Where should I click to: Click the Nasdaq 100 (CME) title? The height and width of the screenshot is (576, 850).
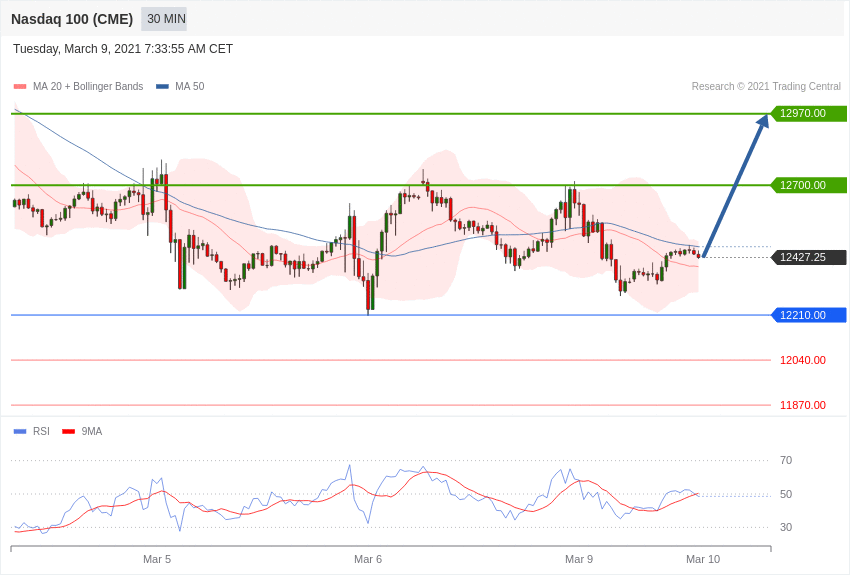(x=72, y=19)
